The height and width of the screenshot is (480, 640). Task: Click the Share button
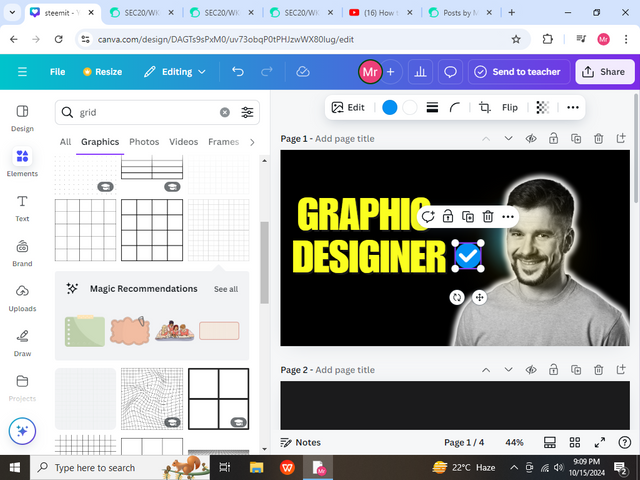(x=605, y=72)
